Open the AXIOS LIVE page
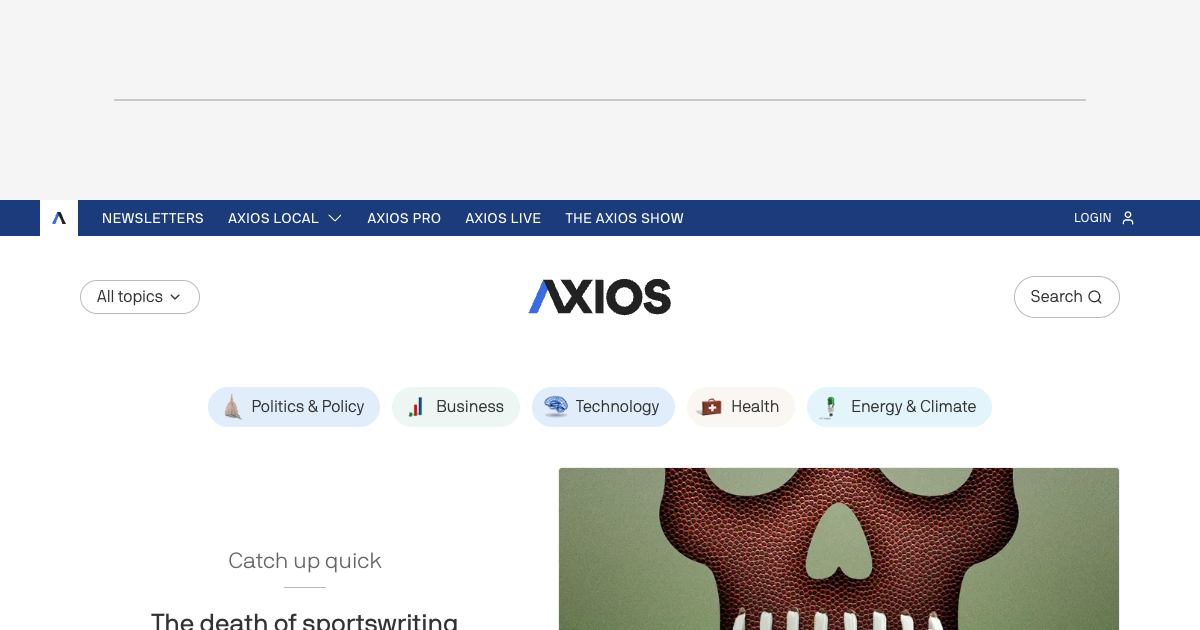The height and width of the screenshot is (630, 1200). 503,218
